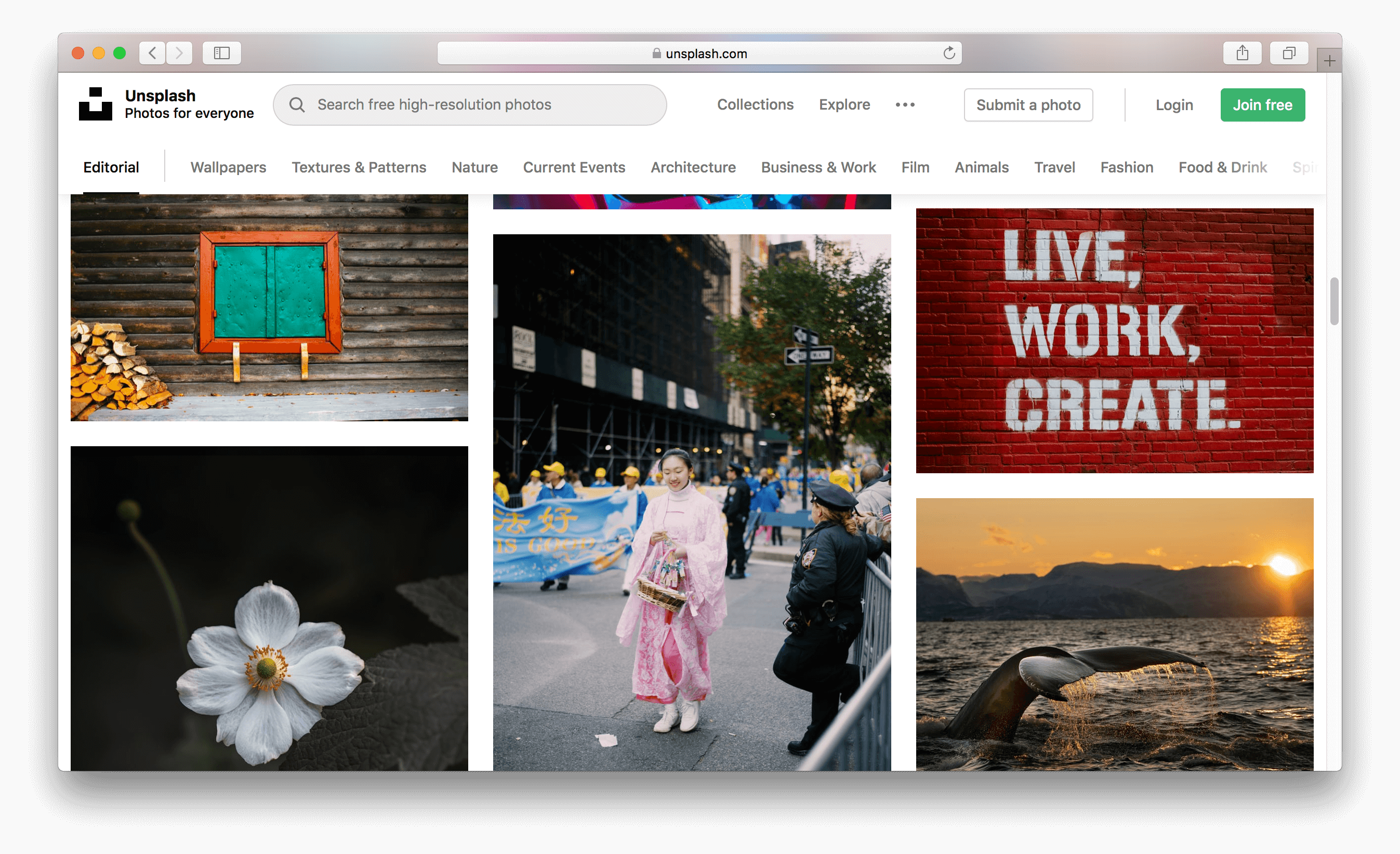Open the whale tail sunset photo
Screen dimensions: 1400x854
pyautogui.click(x=1114, y=633)
